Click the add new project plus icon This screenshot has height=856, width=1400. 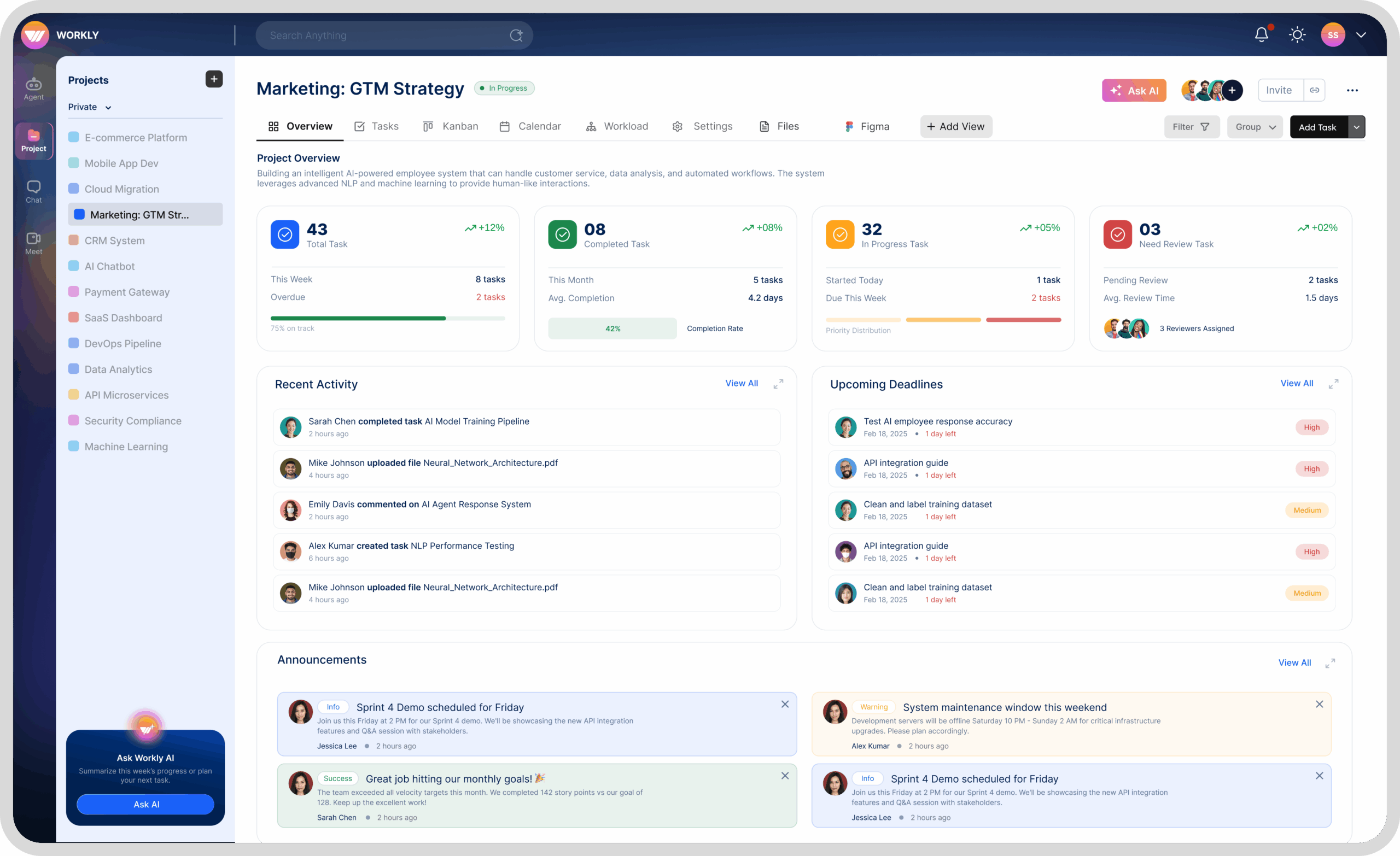214,79
